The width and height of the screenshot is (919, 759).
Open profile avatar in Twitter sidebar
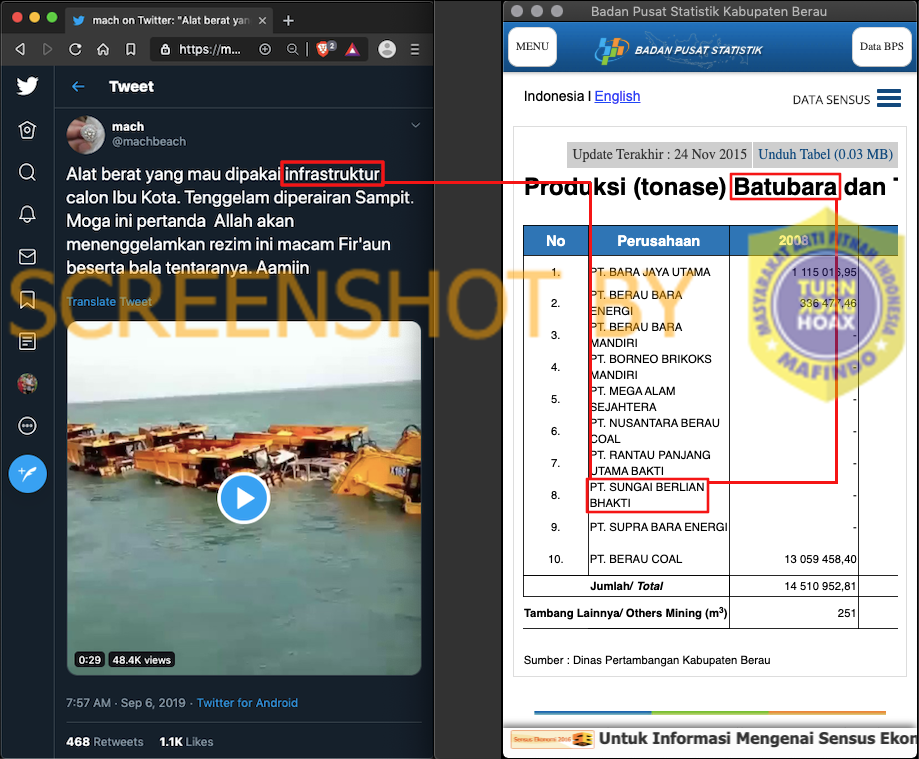(x=27, y=384)
